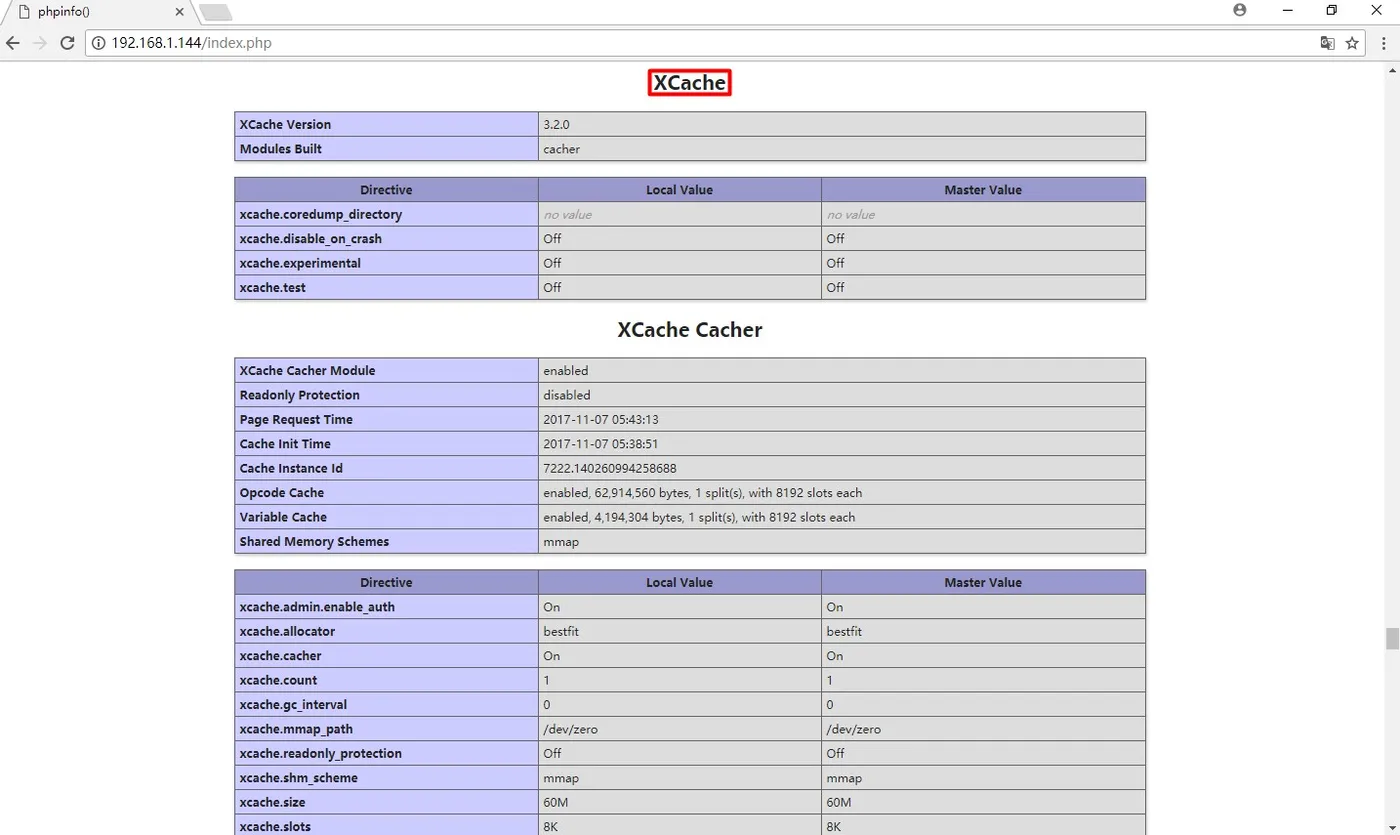Image resolution: width=1400 pixels, height=835 pixels.
Task: Click xcache.coredump_directory directive name
Action: point(320,214)
